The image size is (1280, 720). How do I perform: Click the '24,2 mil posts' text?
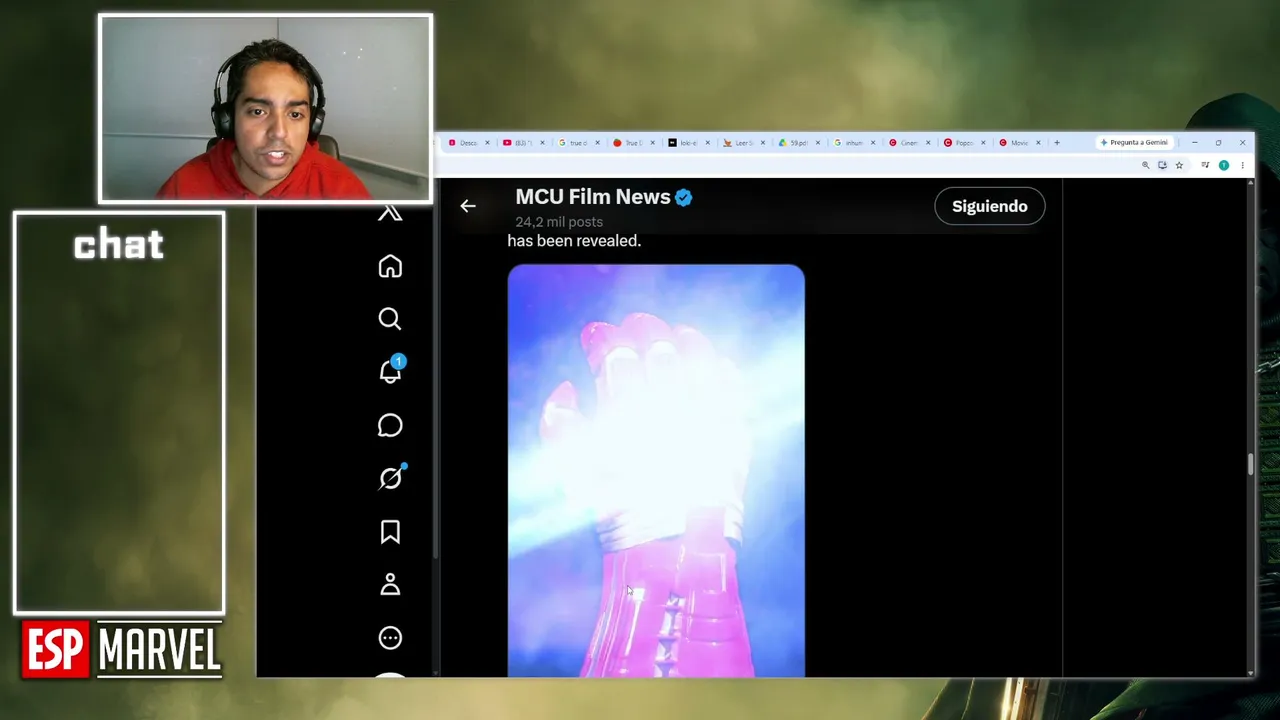pos(559,222)
